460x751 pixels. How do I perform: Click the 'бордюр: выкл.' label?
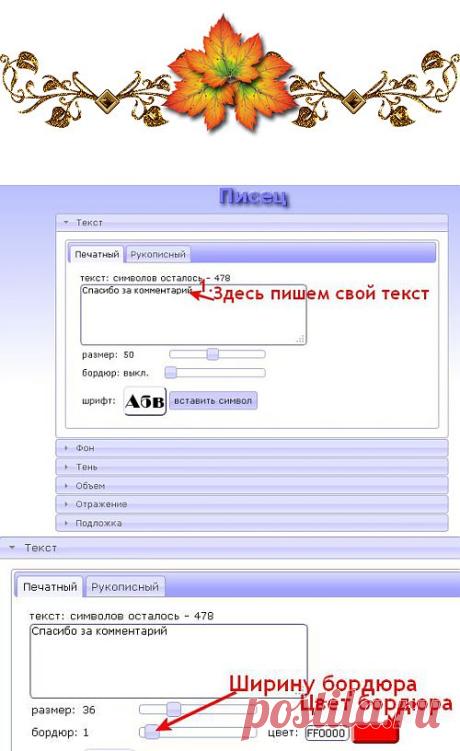(x=115, y=373)
